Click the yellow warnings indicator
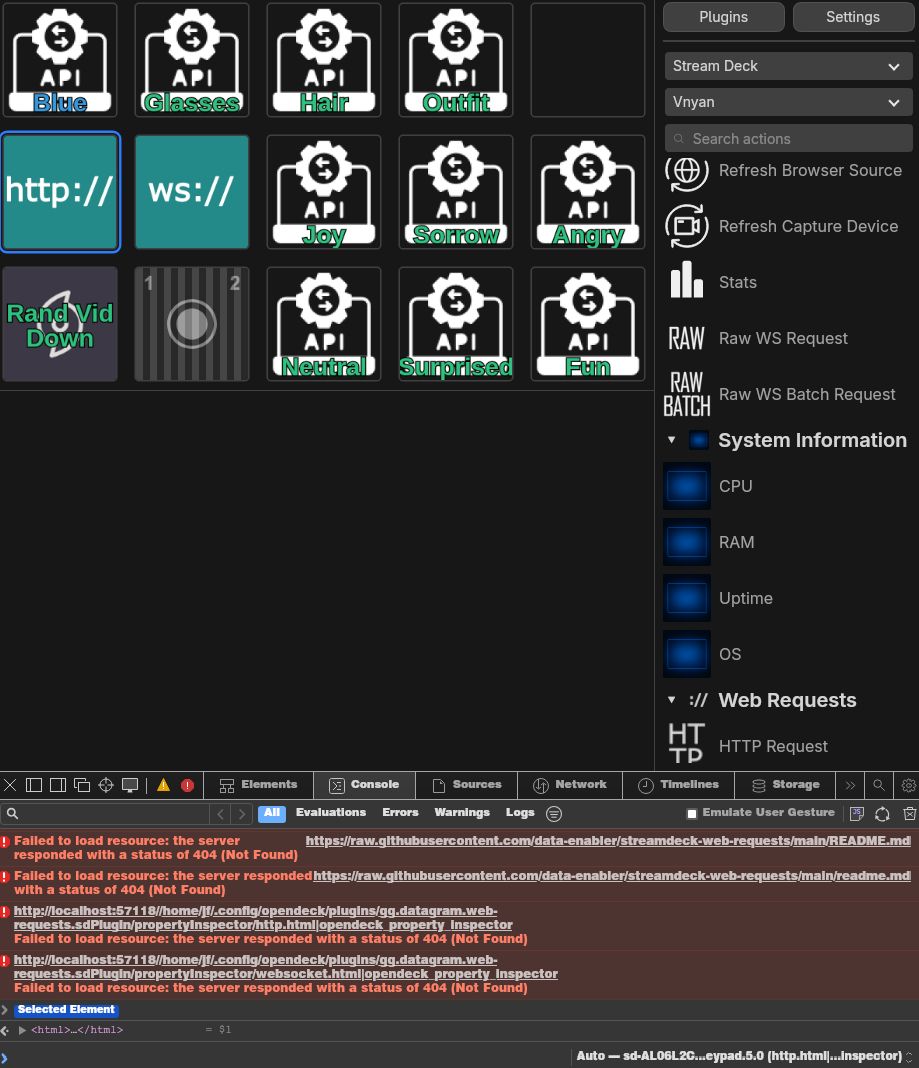This screenshot has height=1068, width=919. tap(163, 785)
